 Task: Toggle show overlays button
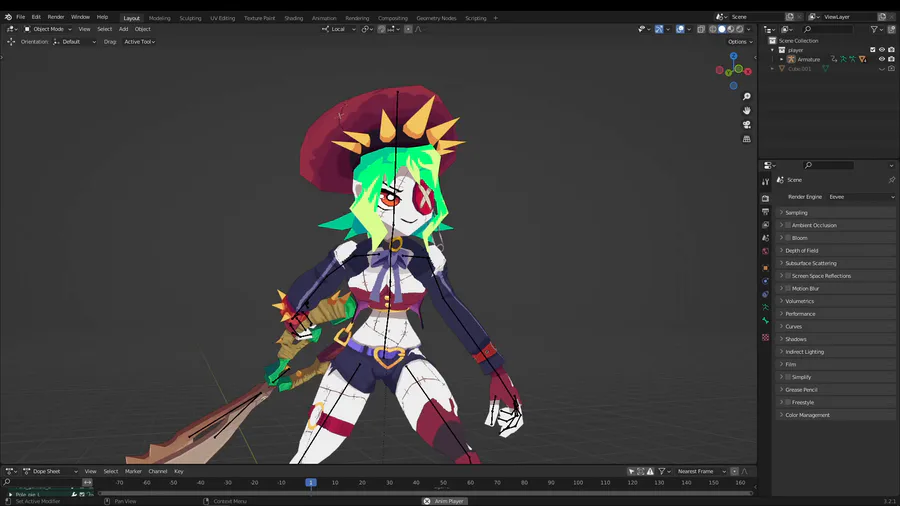click(x=680, y=29)
